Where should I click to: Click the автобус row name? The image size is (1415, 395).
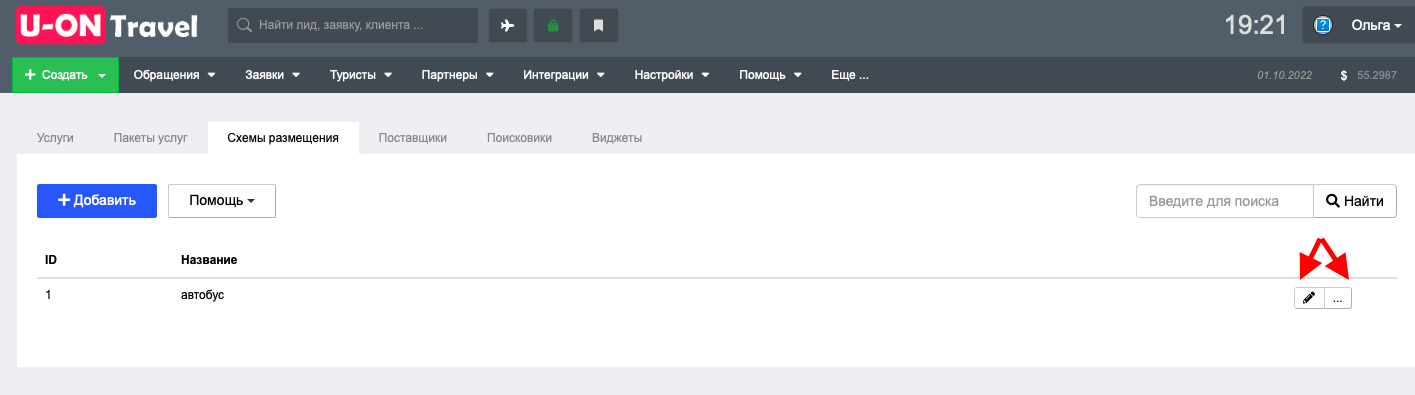coord(202,295)
